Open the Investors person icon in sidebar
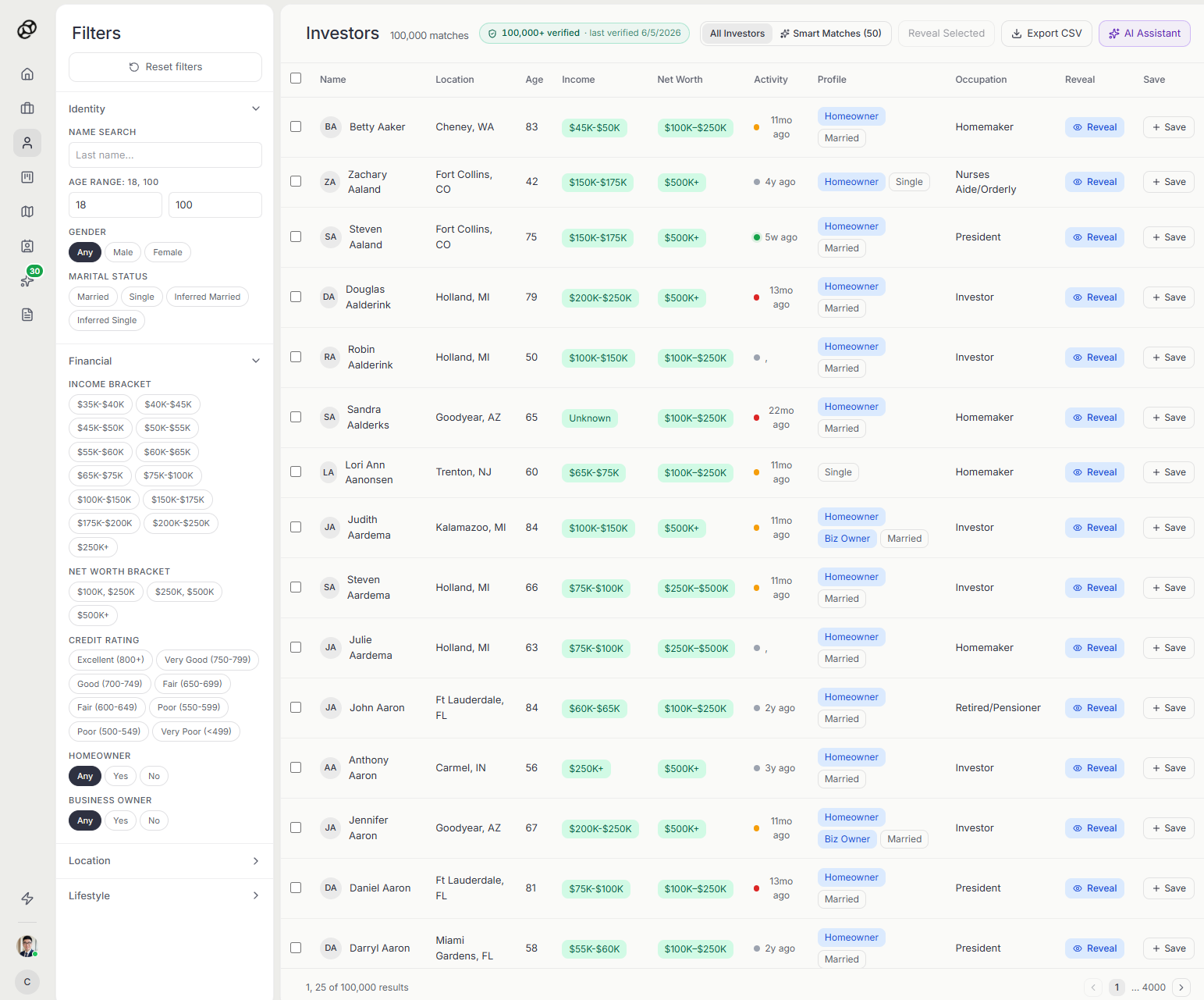This screenshot has width=1204, height=1000. pyautogui.click(x=27, y=143)
